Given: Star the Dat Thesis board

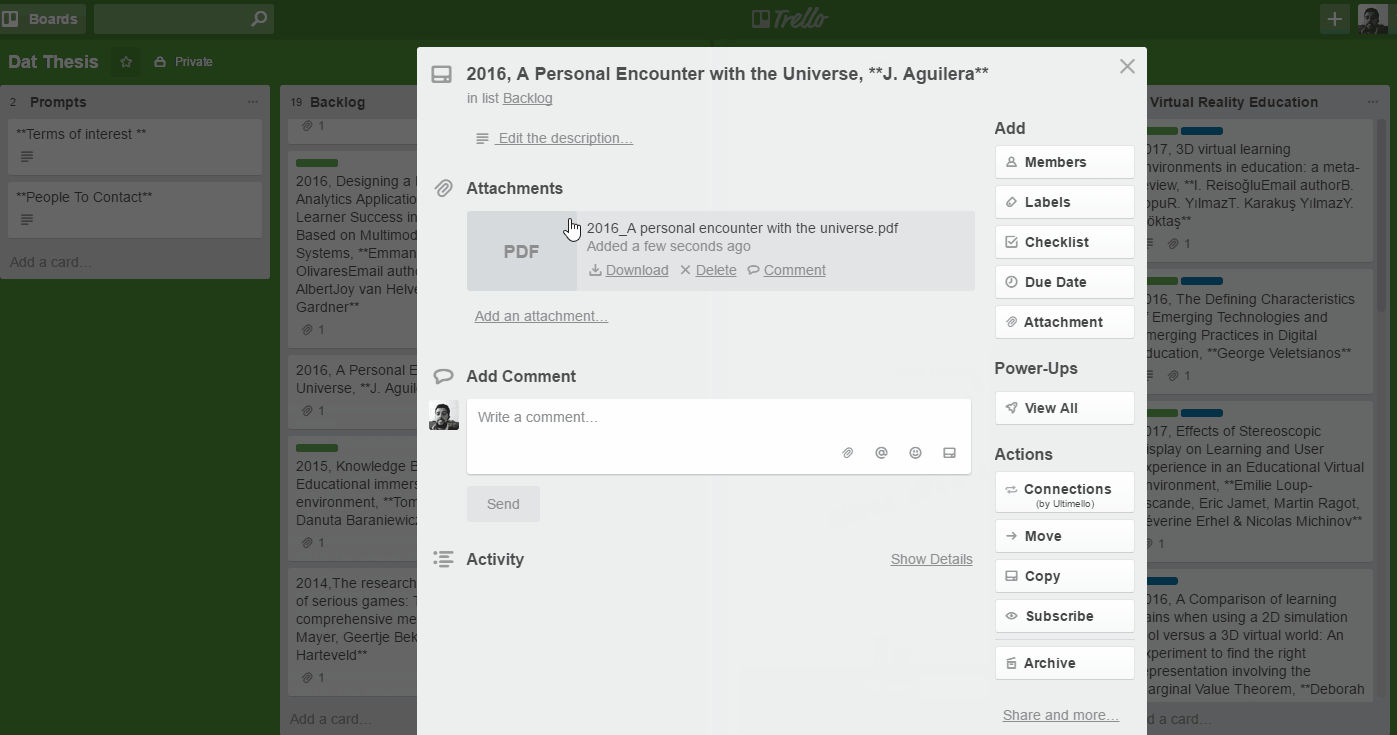Looking at the screenshot, I should pos(125,61).
